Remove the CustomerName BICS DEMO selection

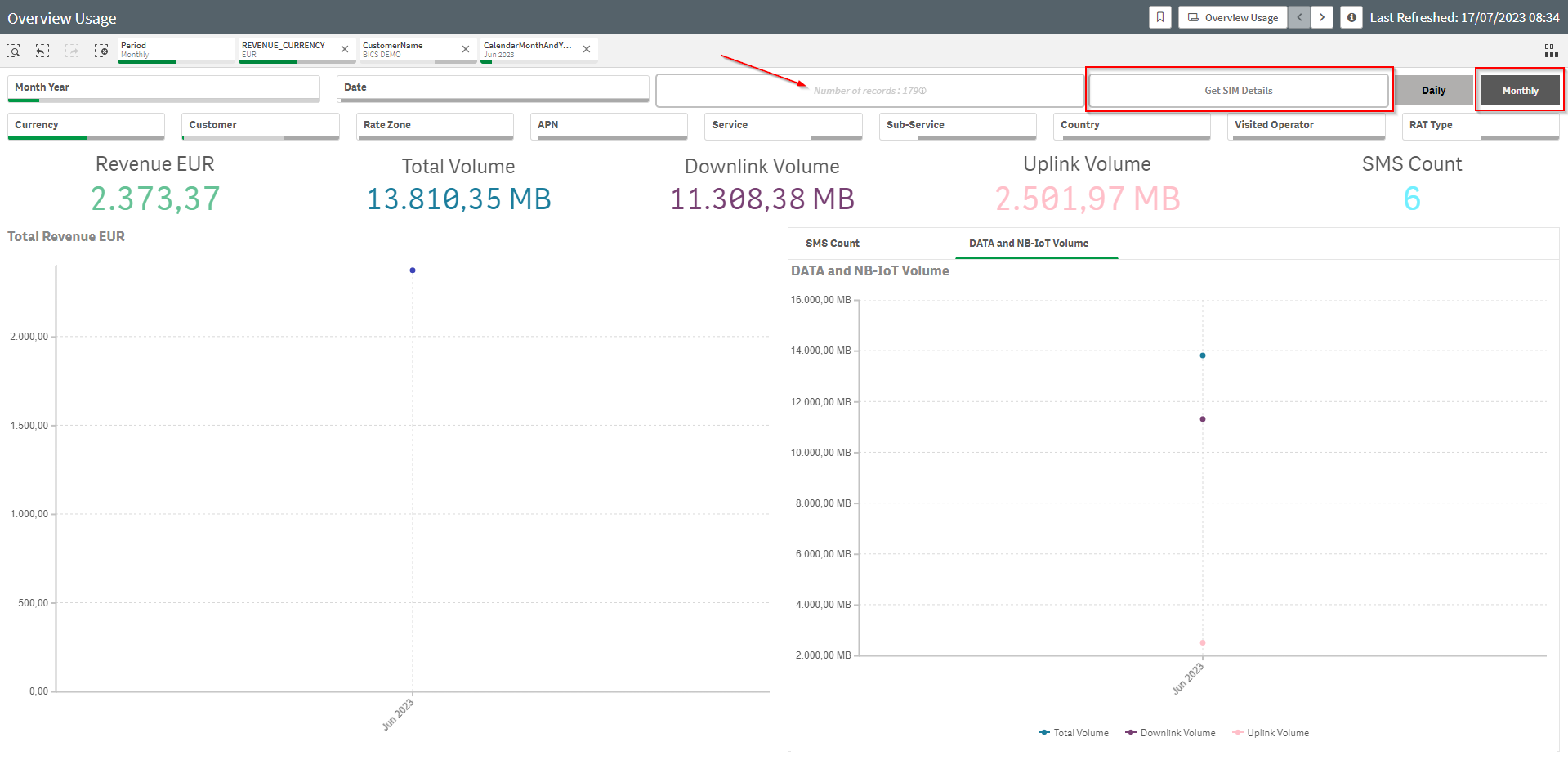[466, 49]
